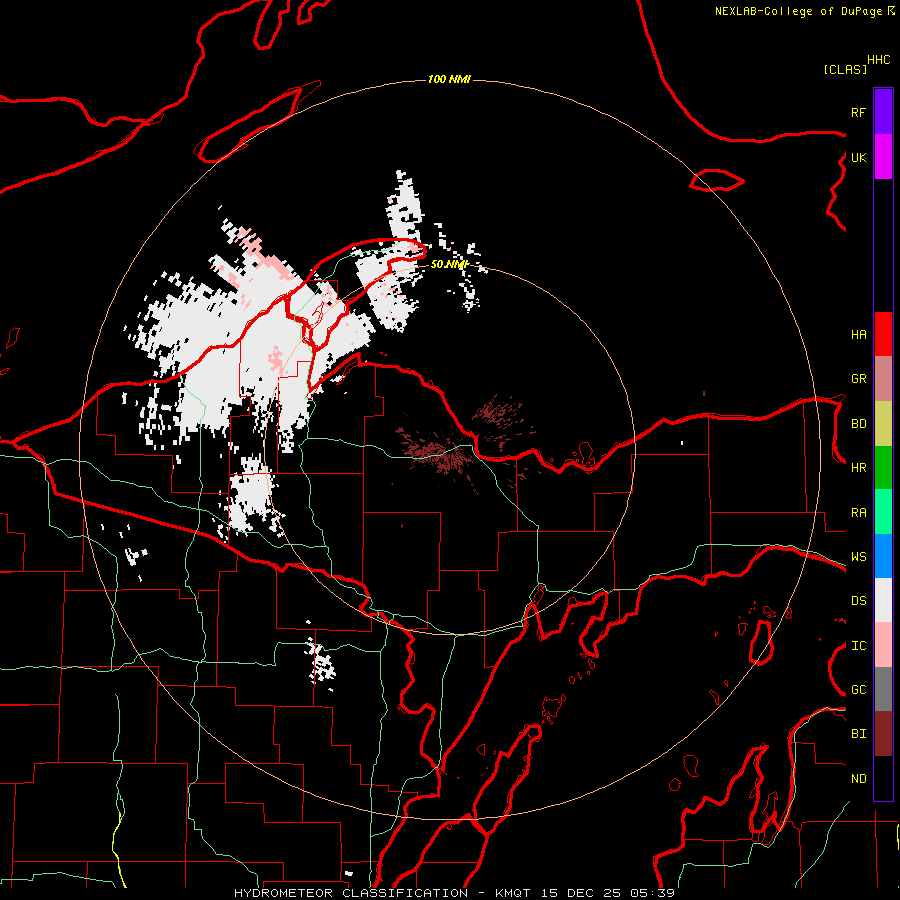Click the GC gray legend swatch

(x=883, y=689)
